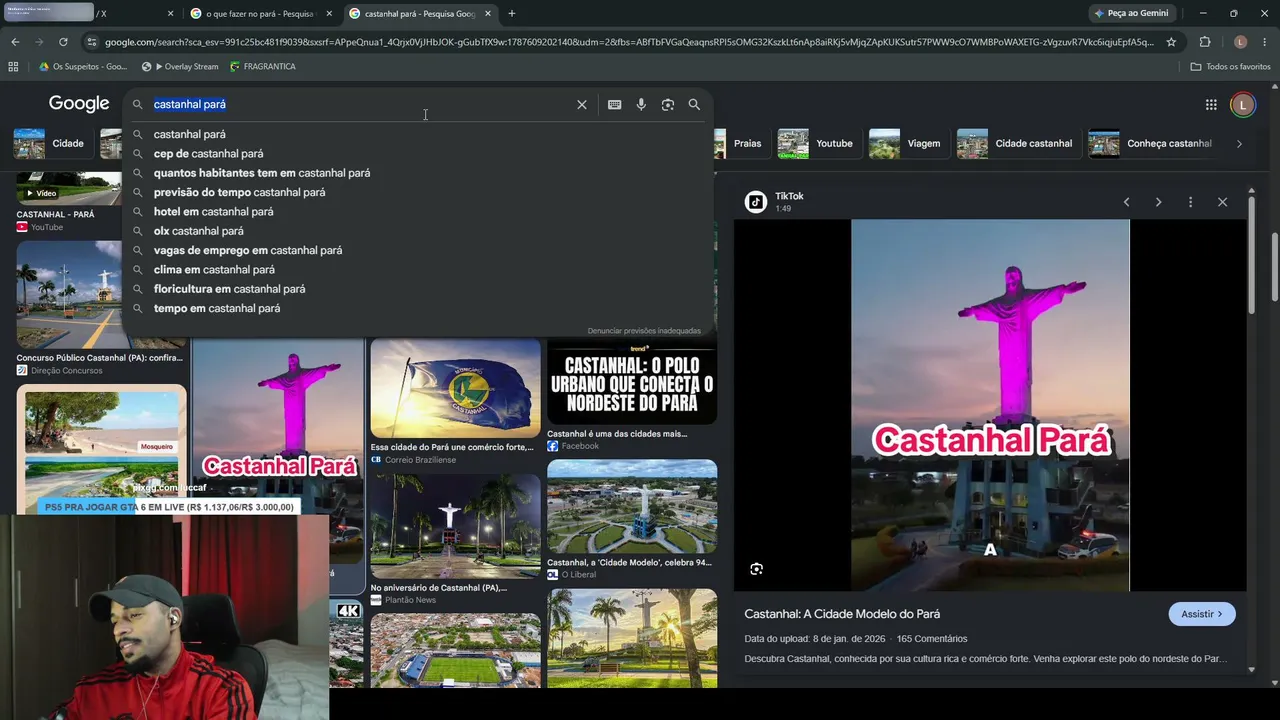Close the 'castanhal pará' tab
Viewport: 1280px width, 720px height.
click(x=488, y=13)
